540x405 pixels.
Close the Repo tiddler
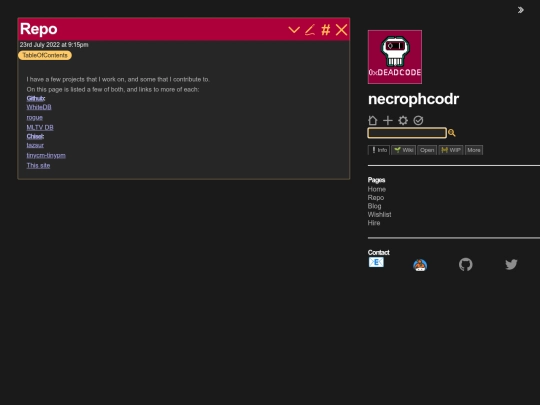pos(341,30)
